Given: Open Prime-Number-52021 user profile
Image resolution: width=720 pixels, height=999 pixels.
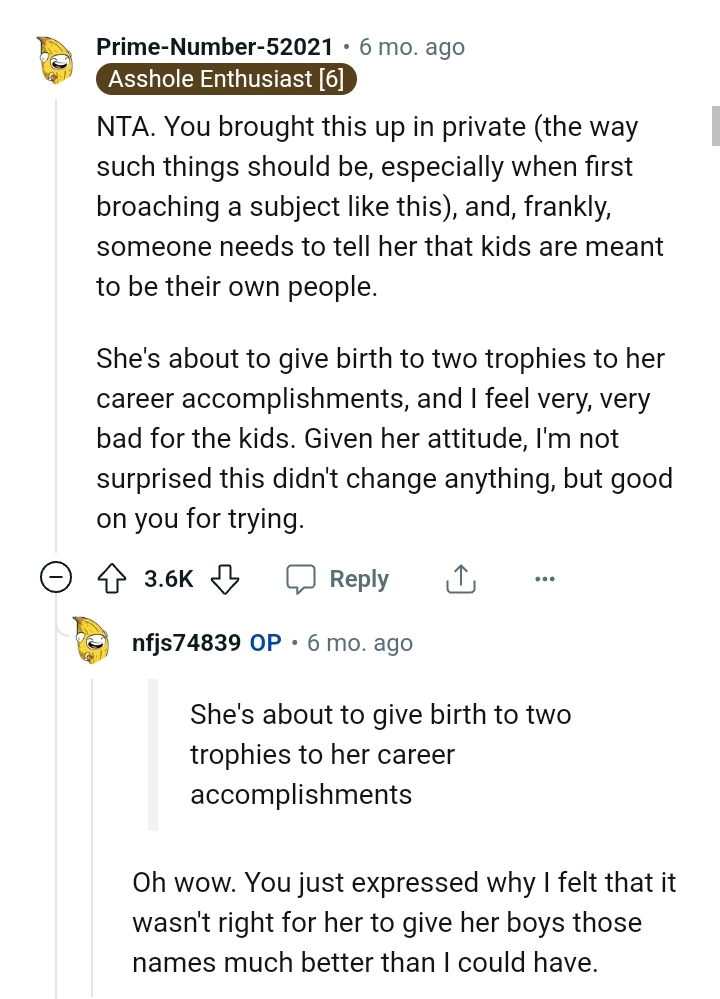Looking at the screenshot, I should (x=214, y=47).
